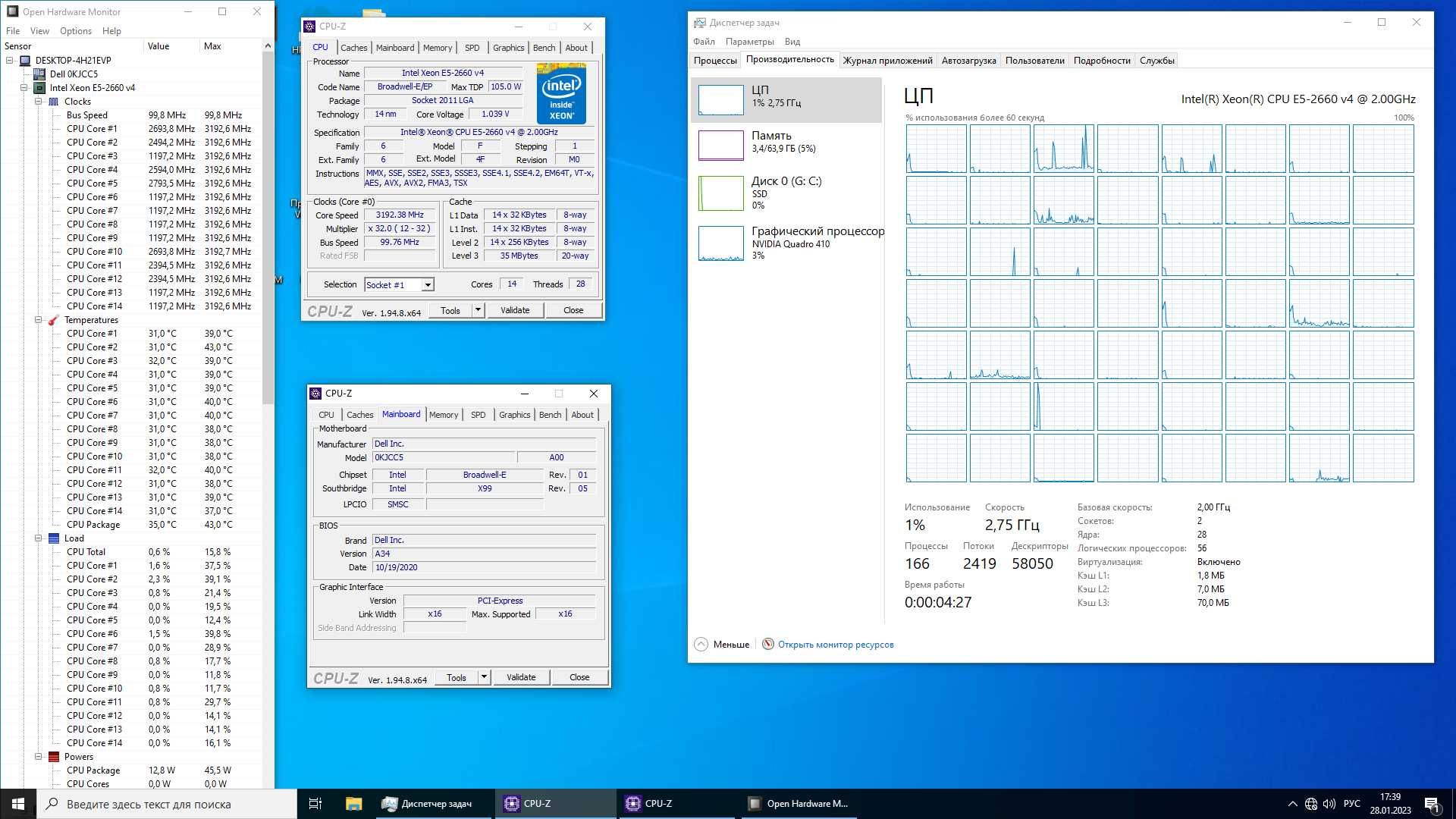Click the Tools button in upper CPU-Z

(450, 310)
